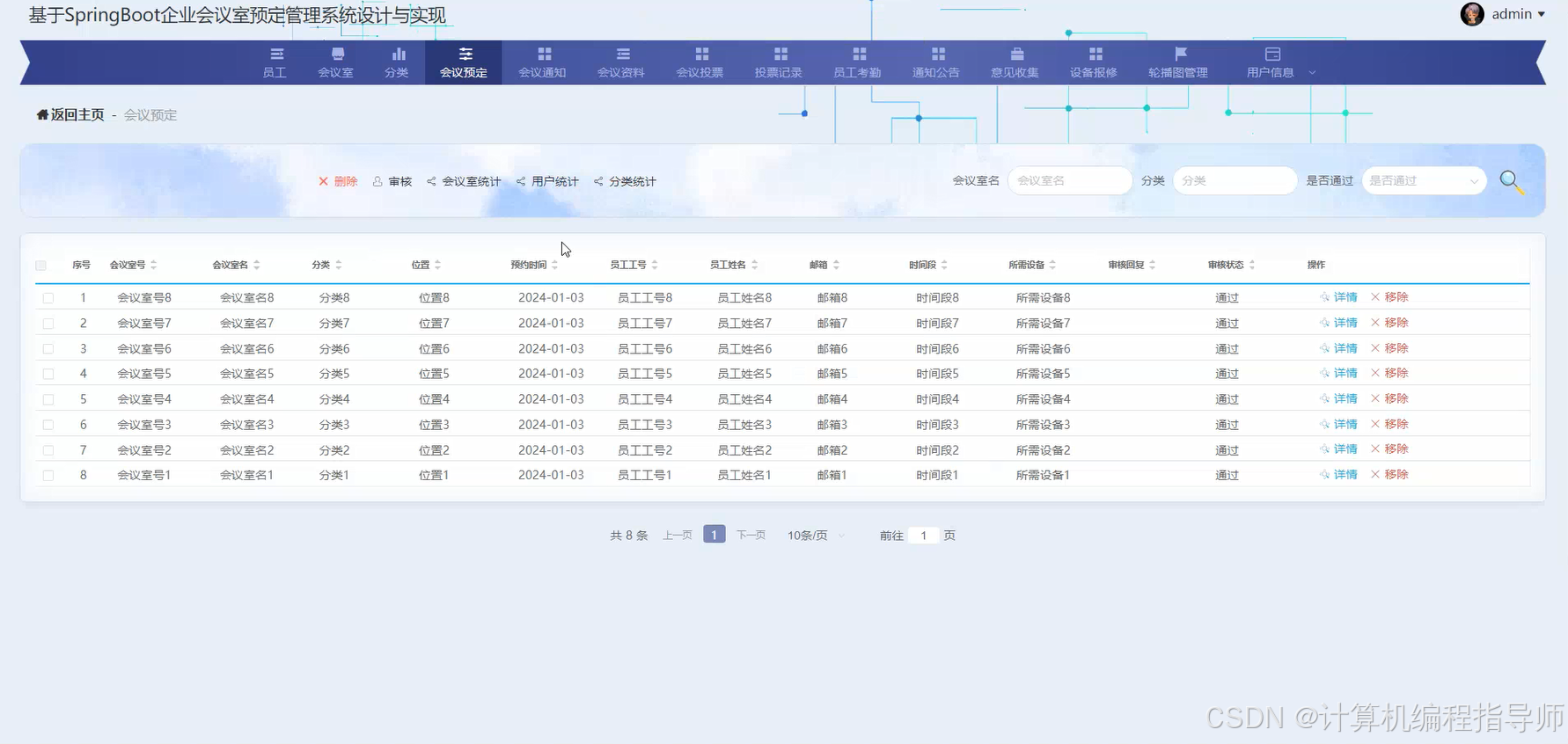Focus the 分类 search input
1568x744 pixels.
pyautogui.click(x=1235, y=180)
